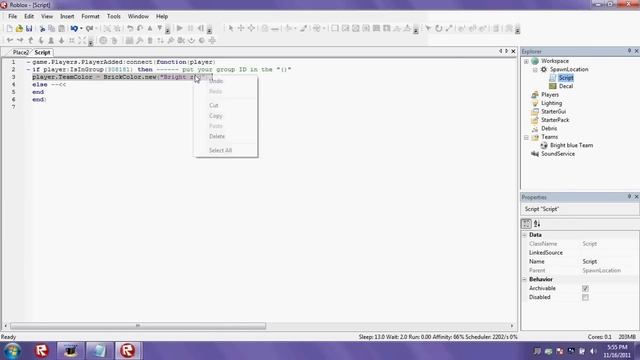Collapse the Teams tree node

click(x=526, y=138)
